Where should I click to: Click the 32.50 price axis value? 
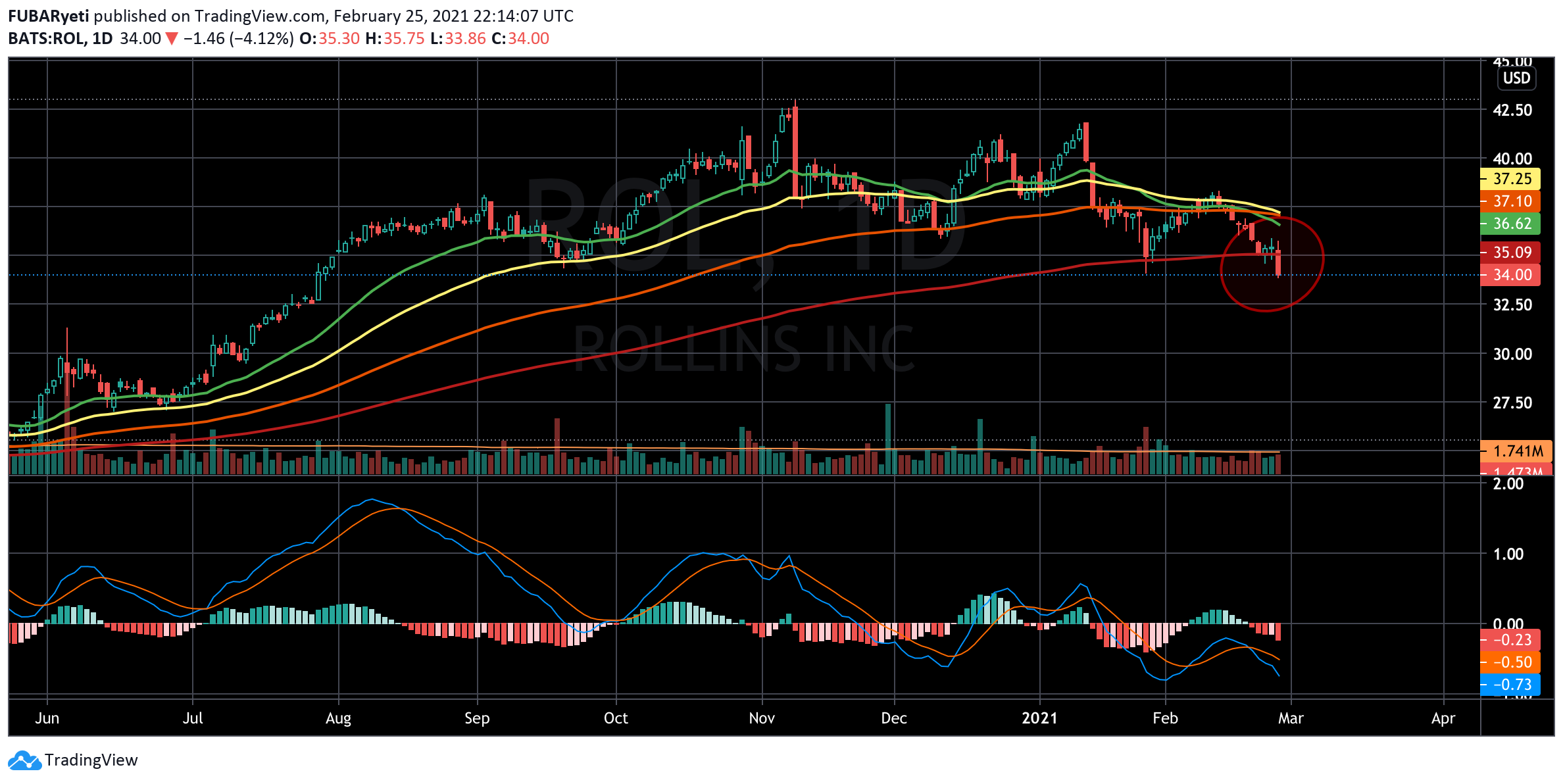[x=1512, y=305]
